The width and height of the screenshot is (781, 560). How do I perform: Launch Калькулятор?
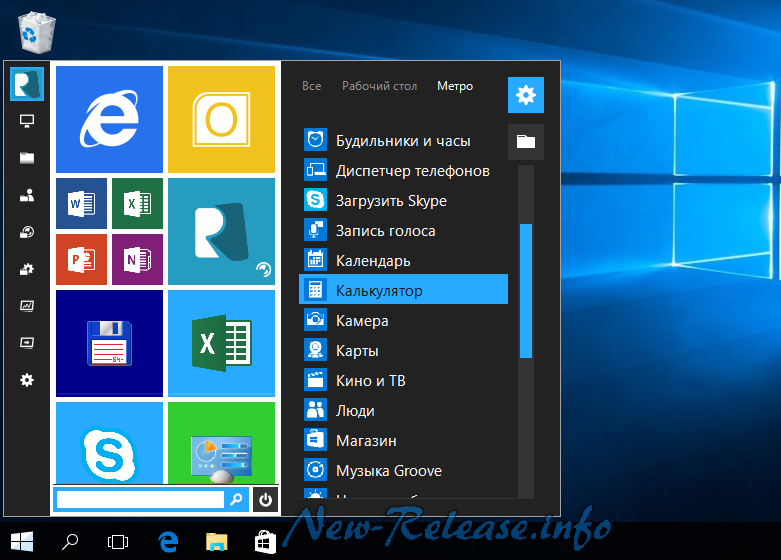tap(403, 289)
